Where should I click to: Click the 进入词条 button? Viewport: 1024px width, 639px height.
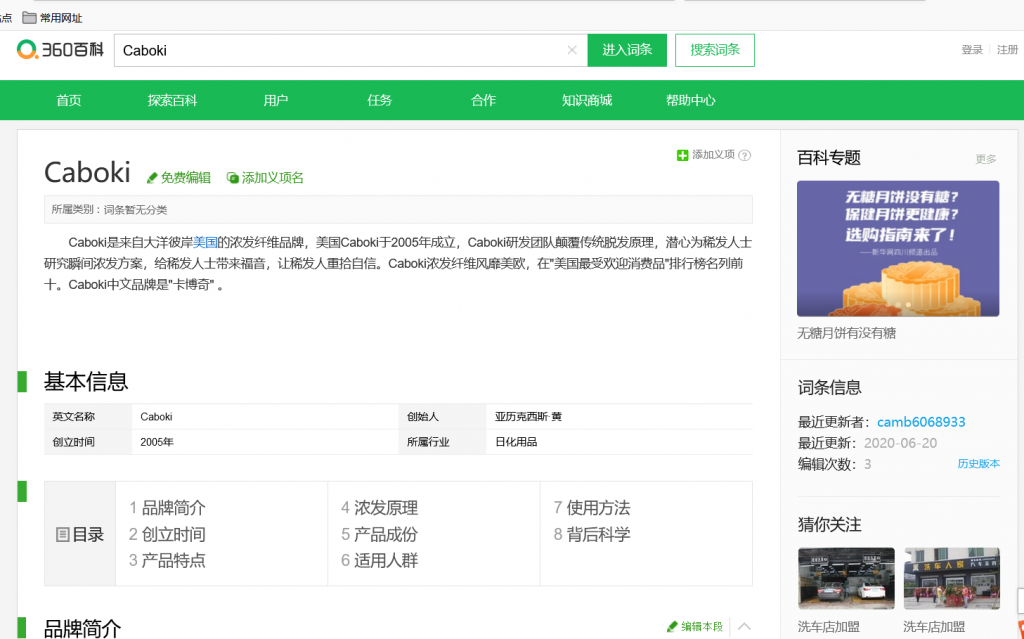pyautogui.click(x=627, y=50)
